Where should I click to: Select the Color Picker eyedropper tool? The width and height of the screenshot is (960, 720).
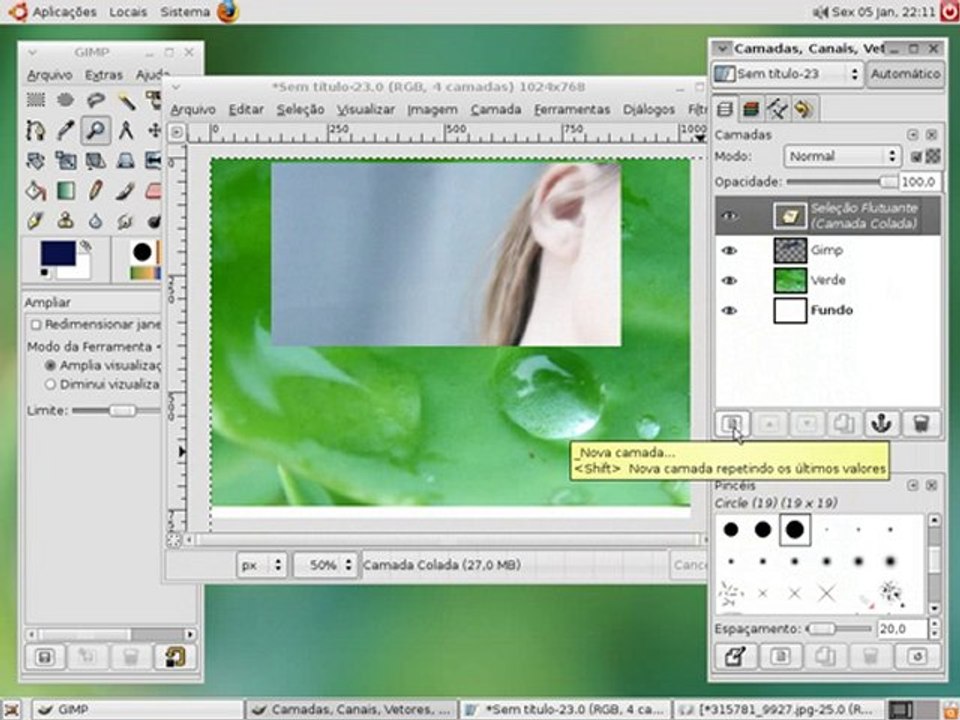pyautogui.click(x=66, y=130)
